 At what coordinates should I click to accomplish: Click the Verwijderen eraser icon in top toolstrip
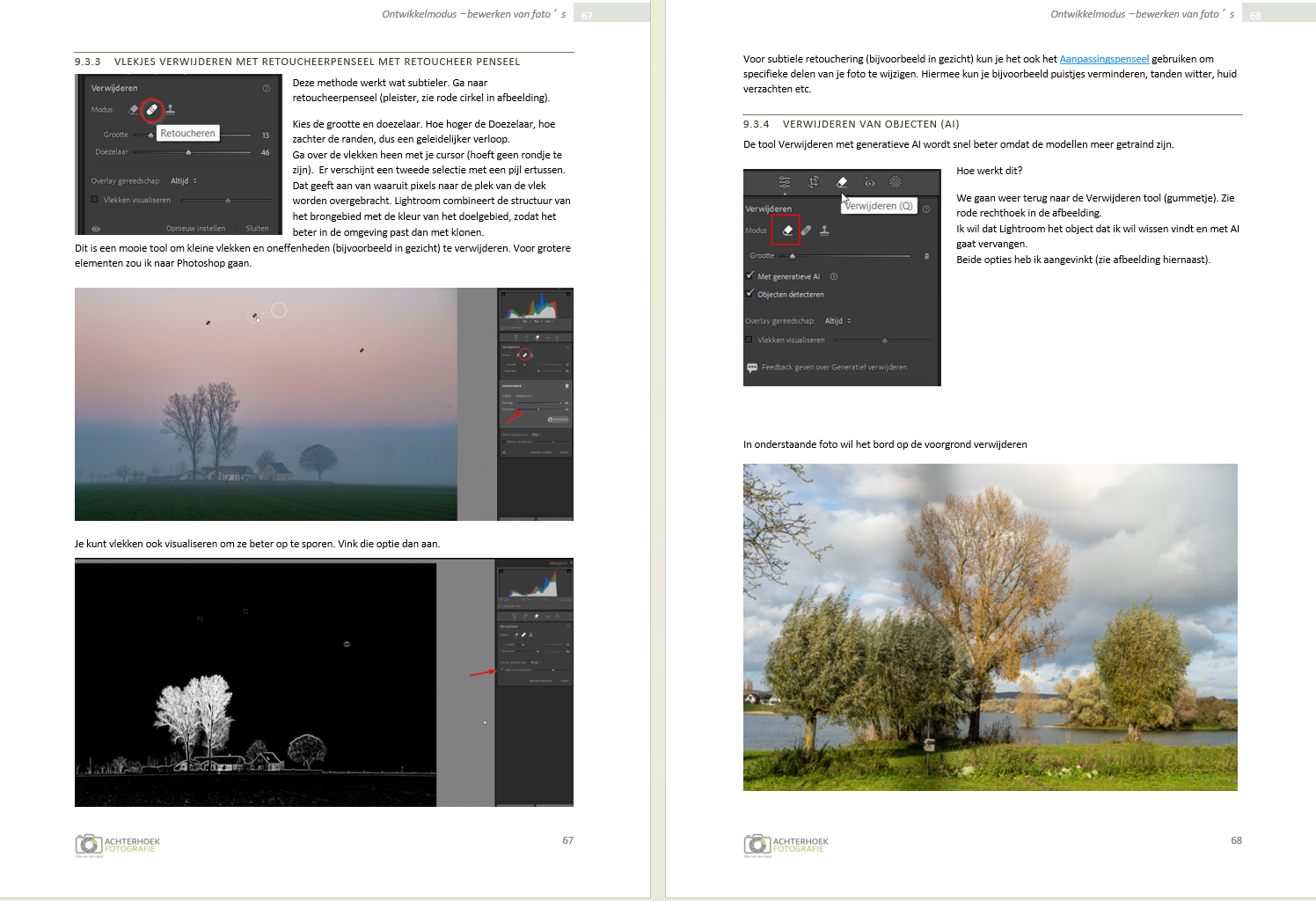tap(842, 182)
